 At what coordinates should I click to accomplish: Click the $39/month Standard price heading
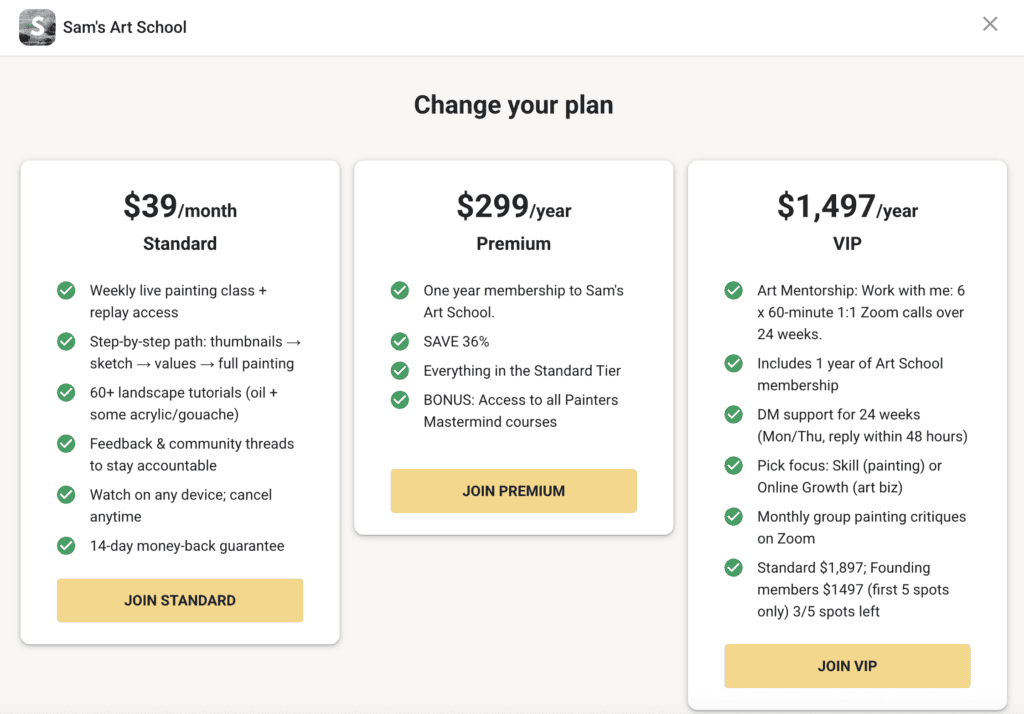(x=180, y=207)
